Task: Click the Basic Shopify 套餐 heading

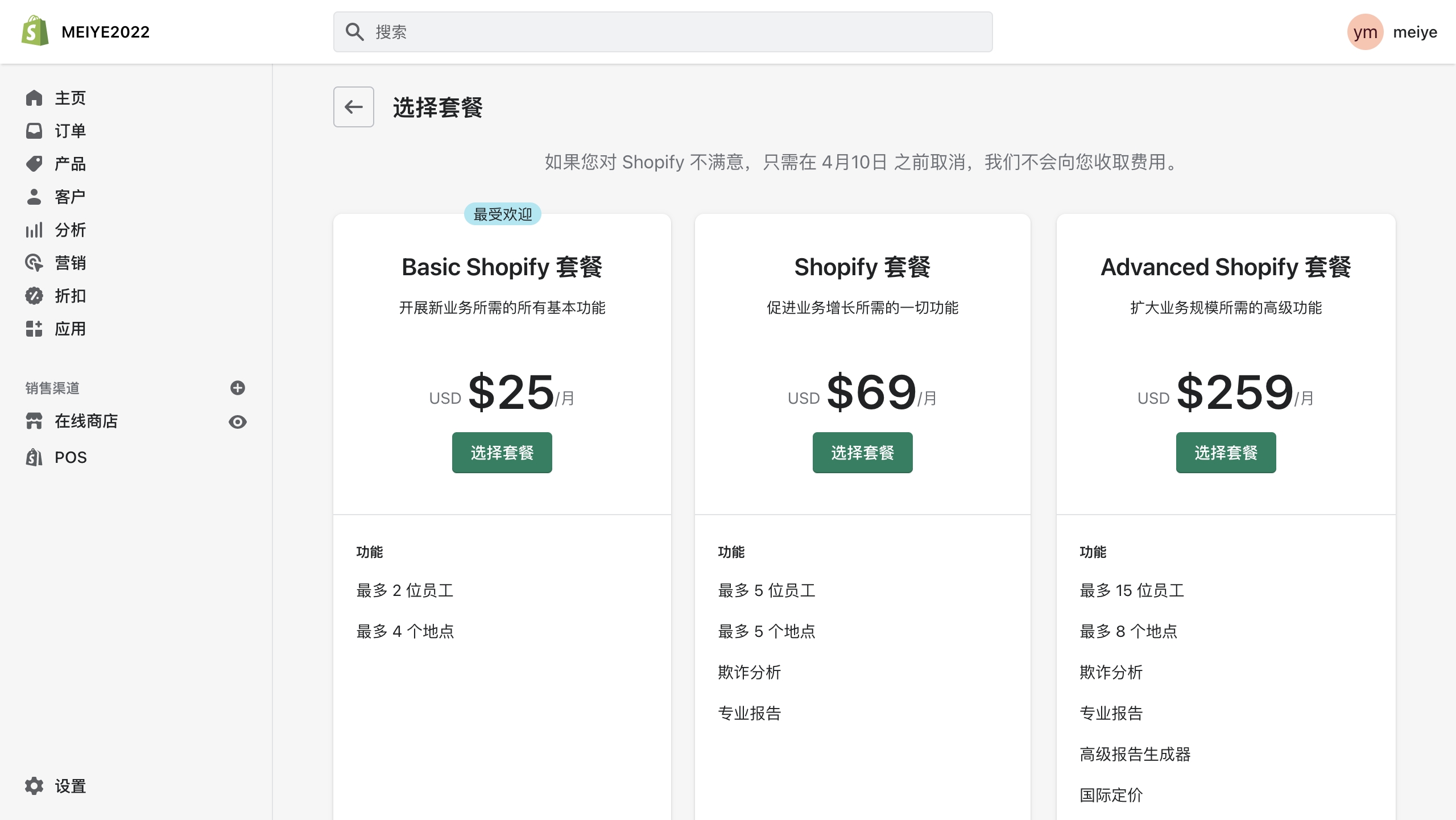Action: (502, 267)
